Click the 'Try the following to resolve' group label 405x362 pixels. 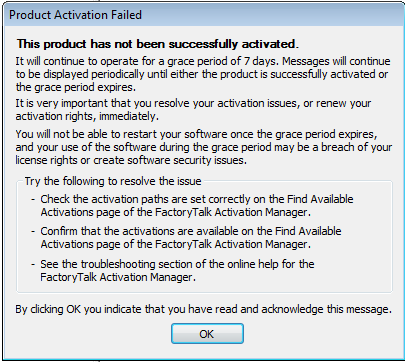[113, 181]
